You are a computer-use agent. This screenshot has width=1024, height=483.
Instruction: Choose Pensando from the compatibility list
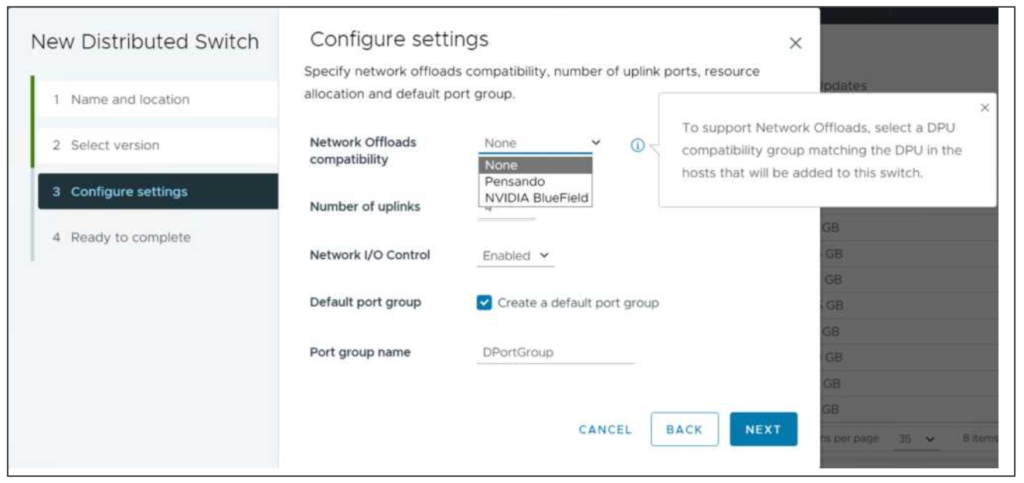coord(536,182)
